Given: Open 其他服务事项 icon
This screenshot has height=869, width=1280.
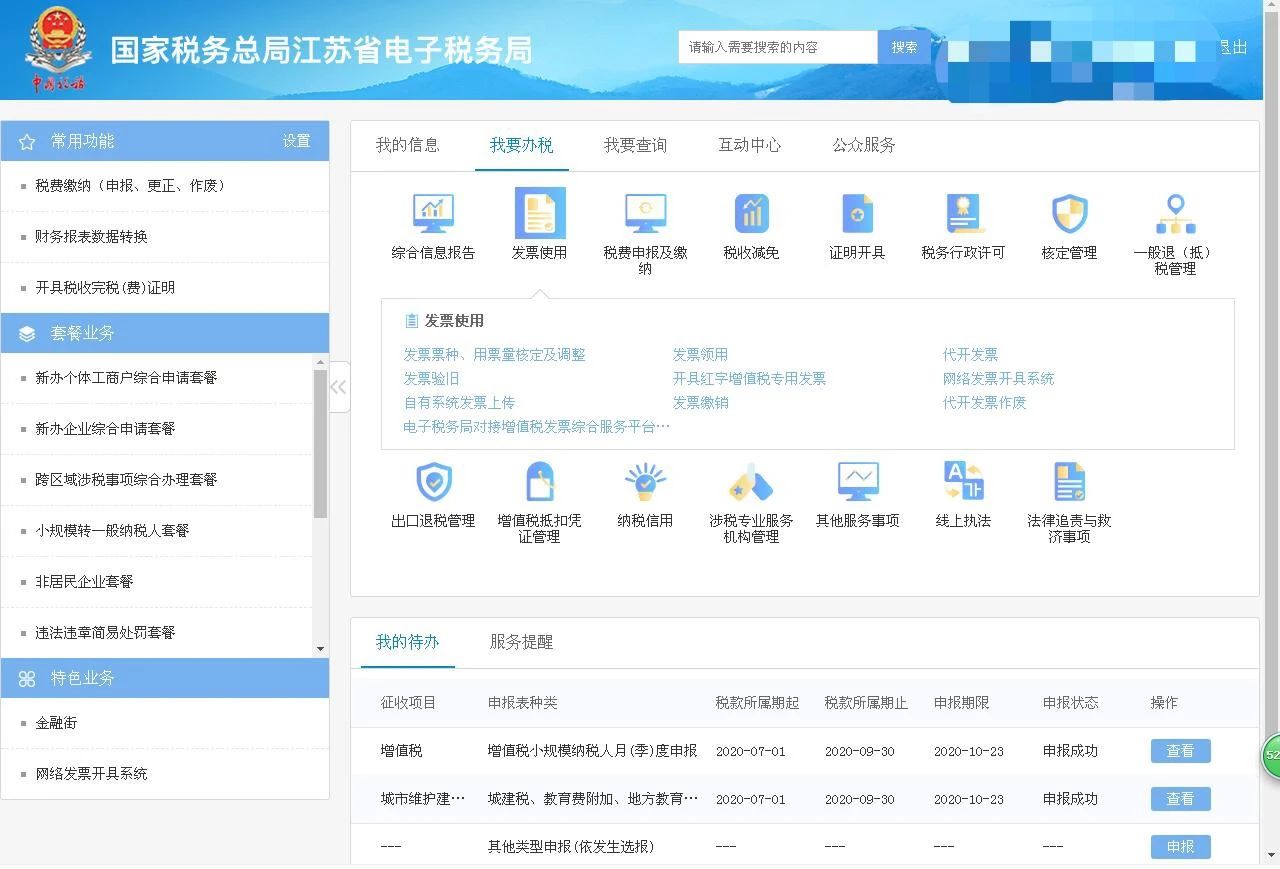Looking at the screenshot, I should 857,482.
